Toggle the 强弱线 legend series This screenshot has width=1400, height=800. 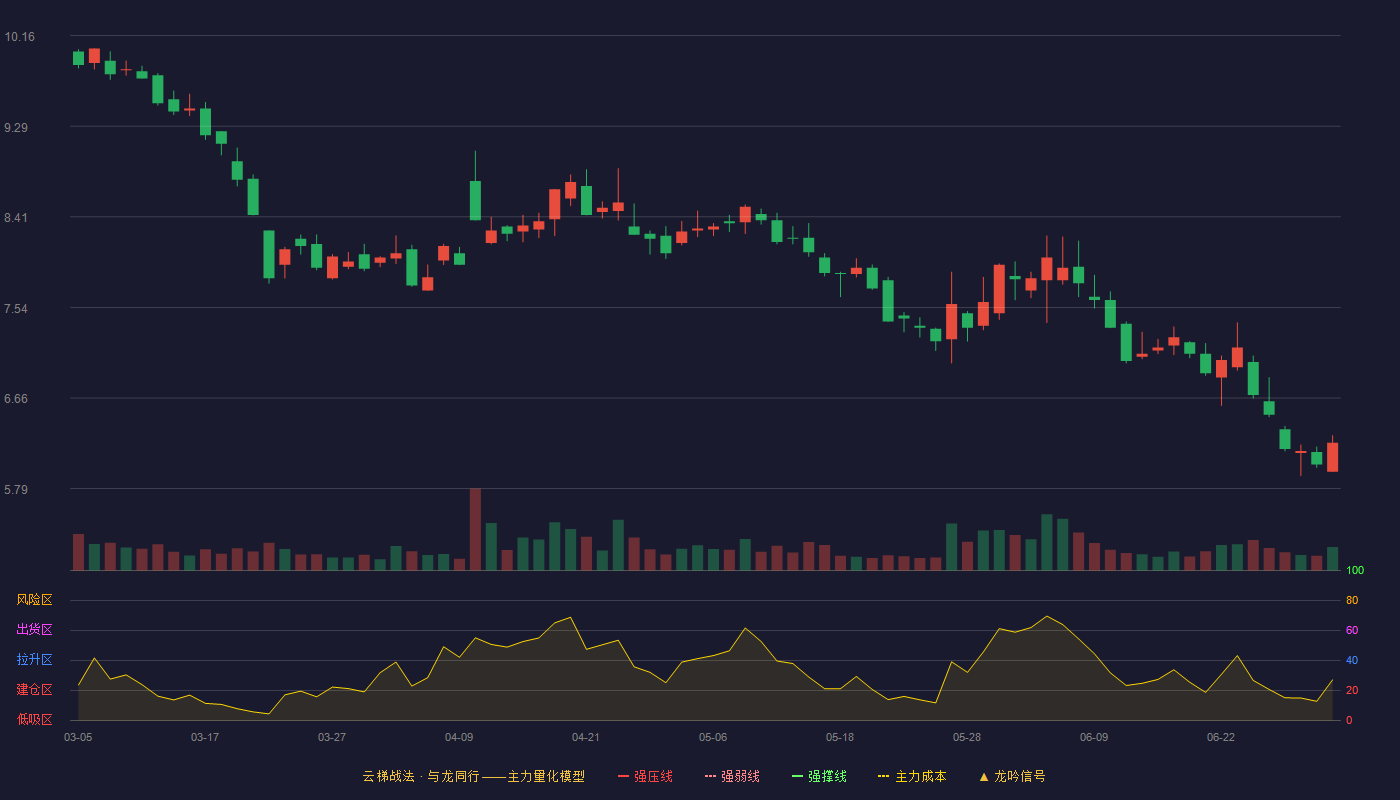(732, 776)
